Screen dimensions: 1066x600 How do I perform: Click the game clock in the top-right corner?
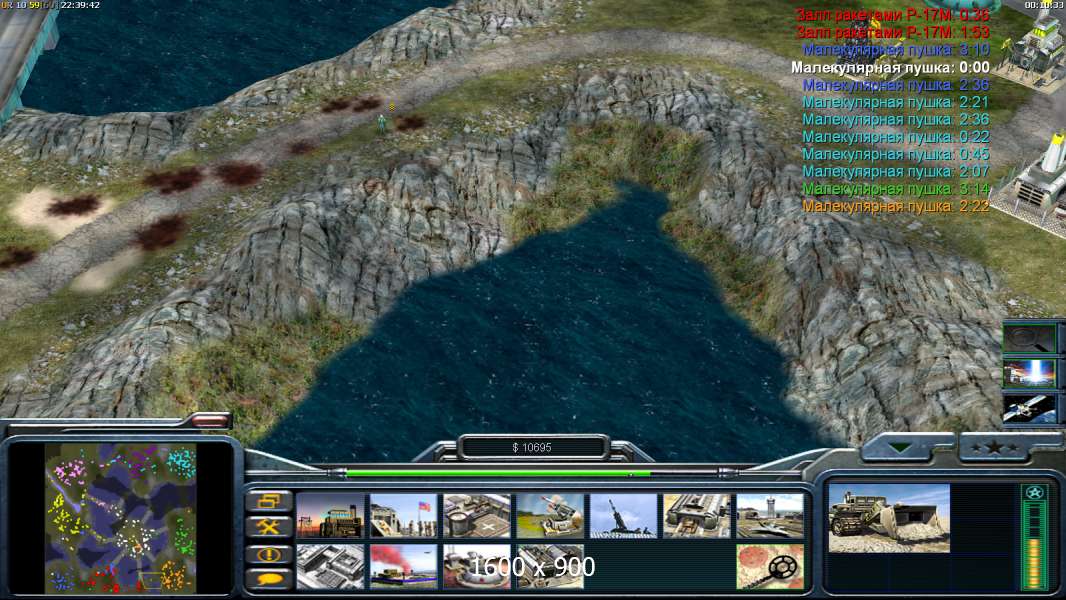coord(1044,5)
